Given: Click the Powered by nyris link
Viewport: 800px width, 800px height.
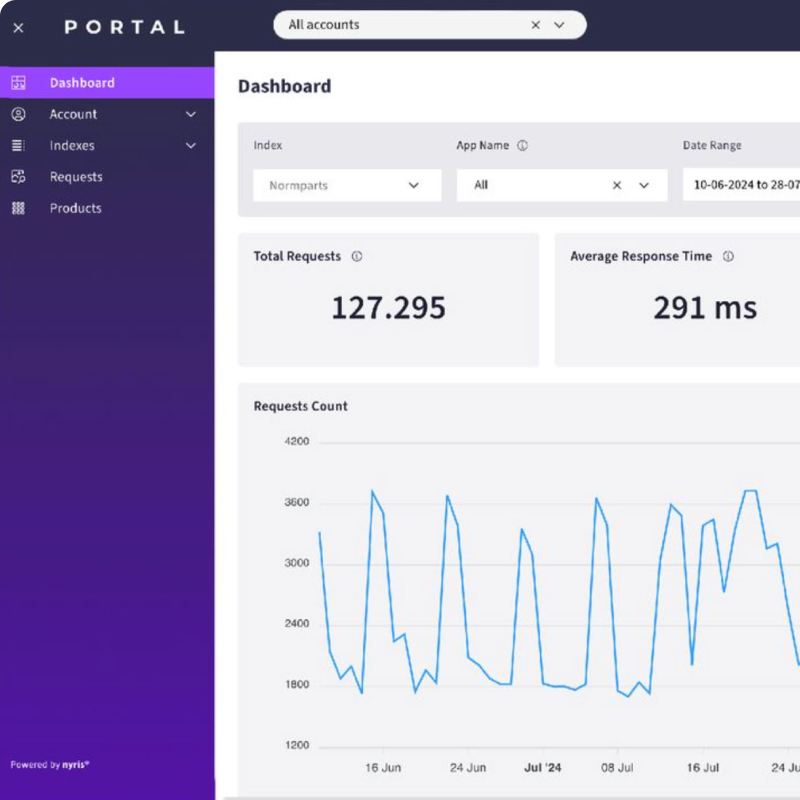Looking at the screenshot, I should [50, 765].
